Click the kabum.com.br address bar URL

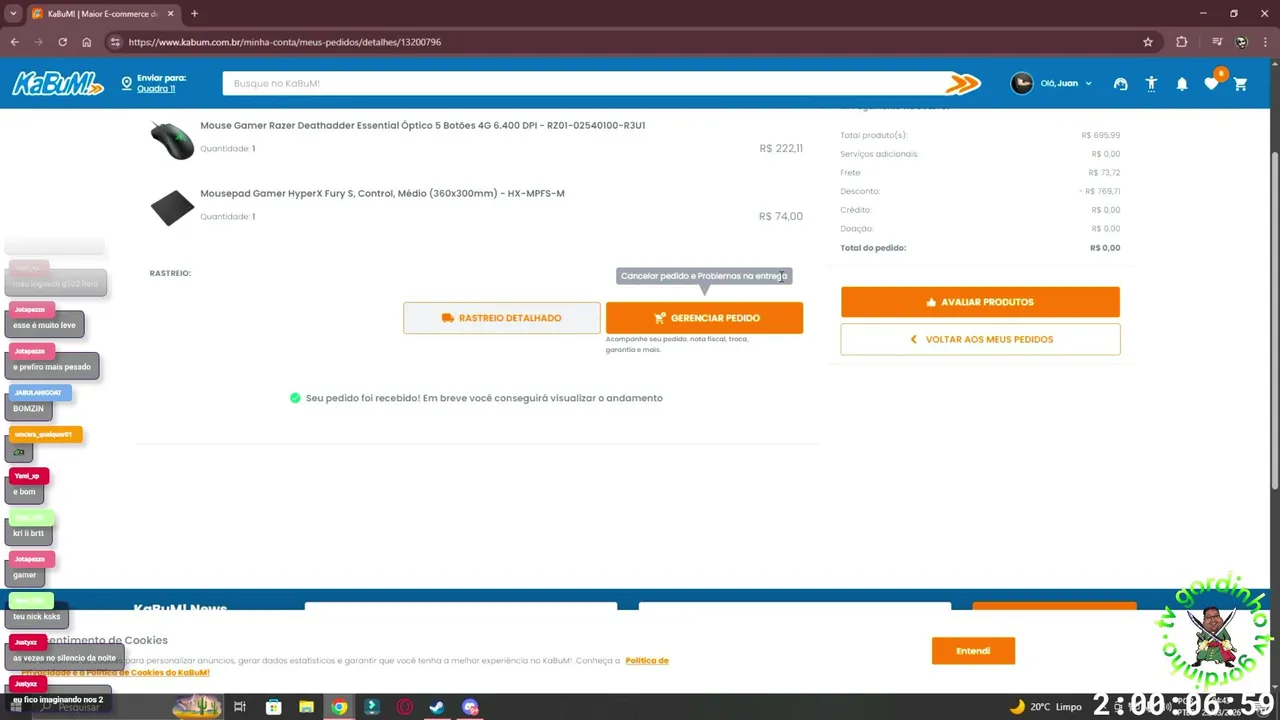coord(284,42)
